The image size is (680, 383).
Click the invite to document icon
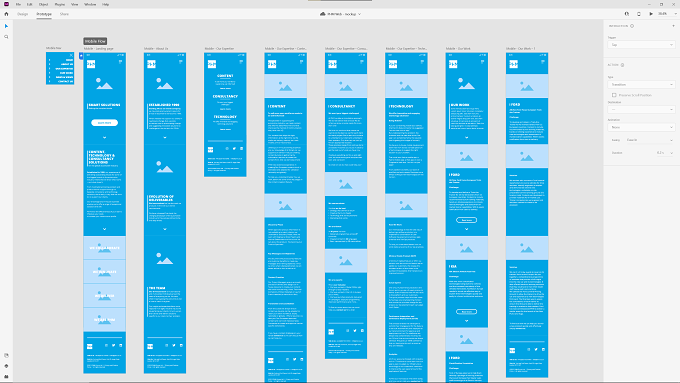[627, 14]
